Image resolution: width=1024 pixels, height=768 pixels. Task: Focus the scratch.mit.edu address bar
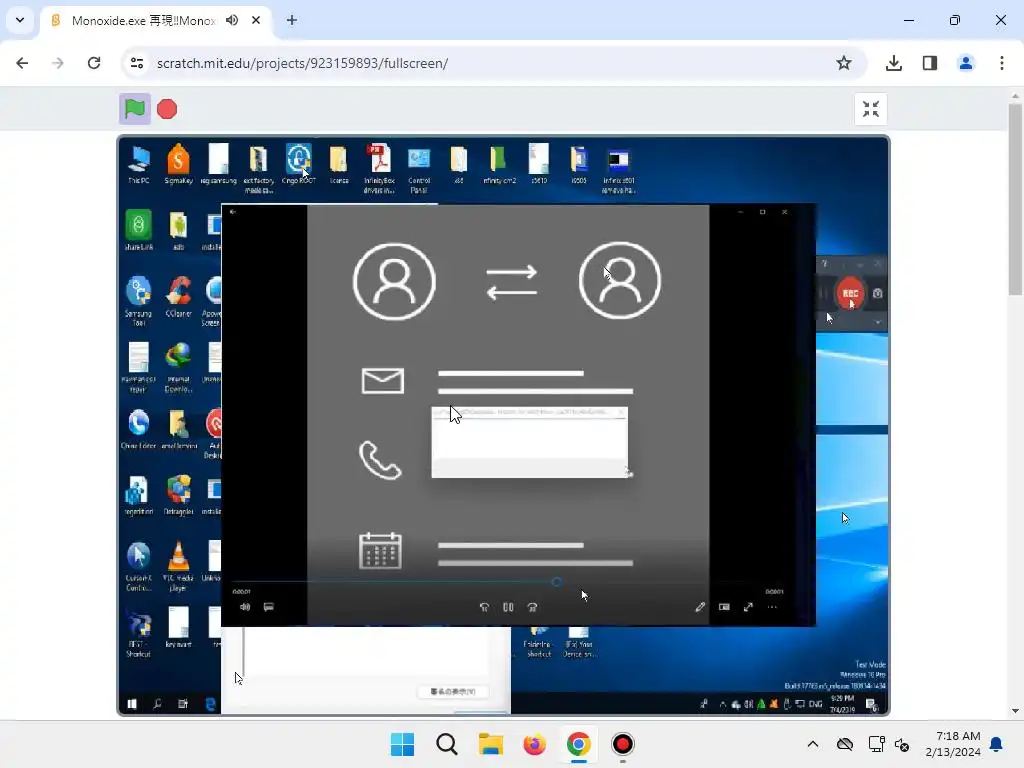point(493,63)
